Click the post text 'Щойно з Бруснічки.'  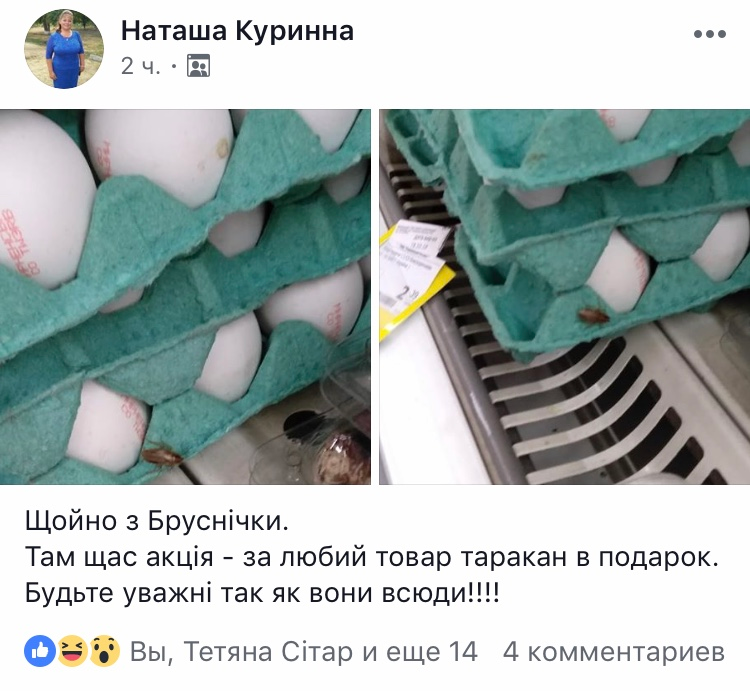click(x=157, y=521)
